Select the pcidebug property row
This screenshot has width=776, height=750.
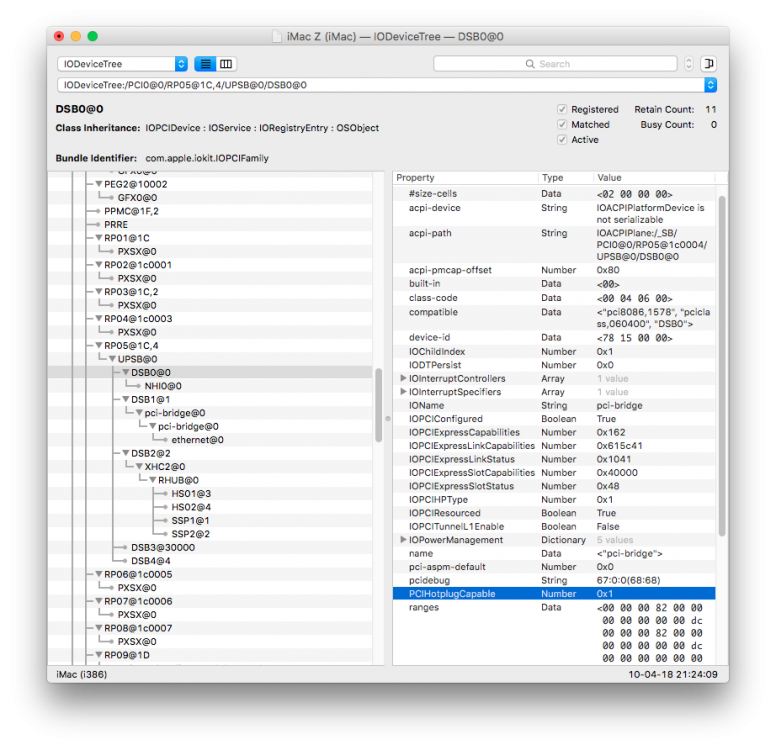click(x=554, y=580)
